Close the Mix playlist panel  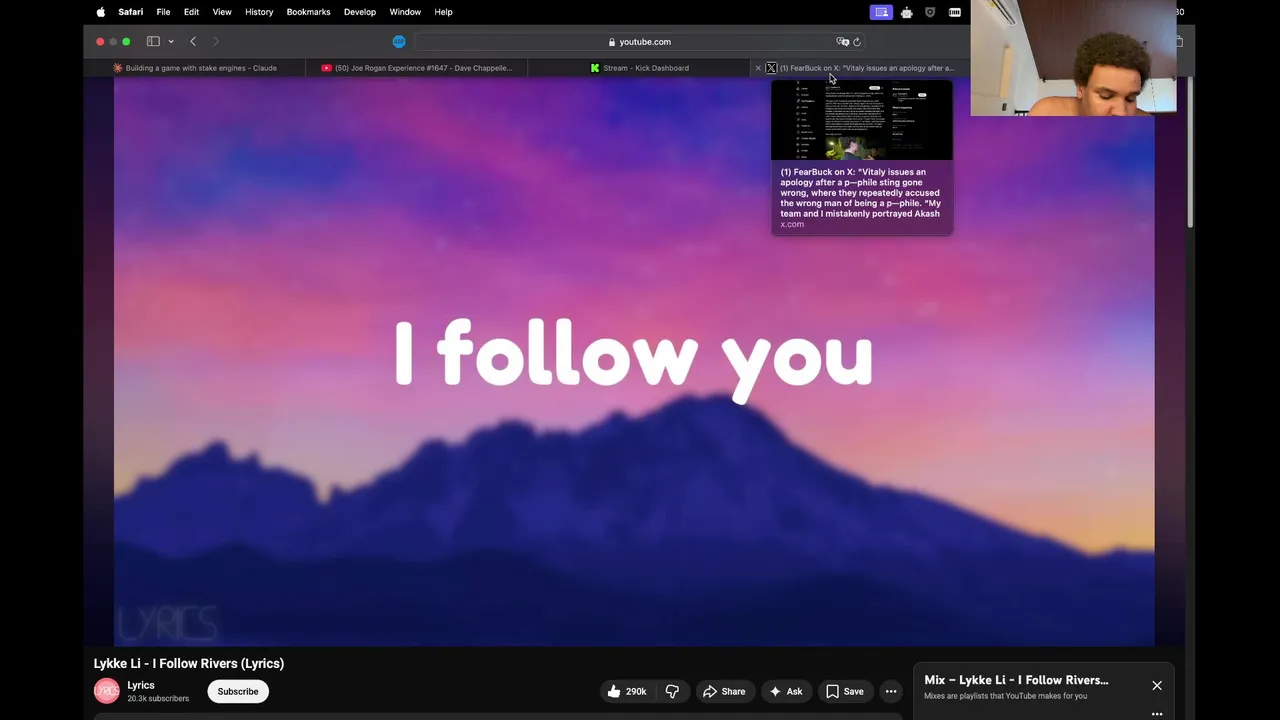[x=1157, y=685]
